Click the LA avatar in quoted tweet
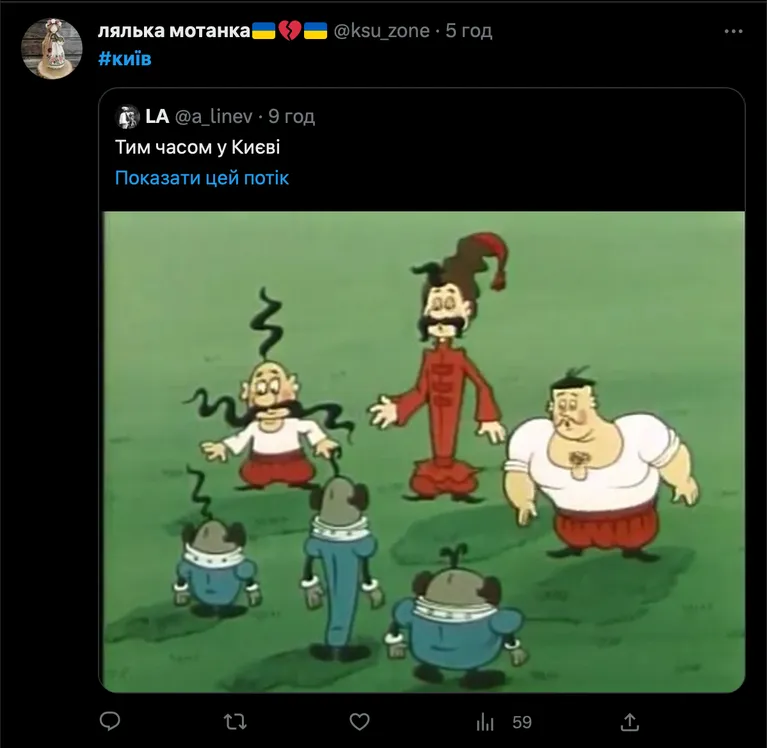Image resolution: width=767 pixels, height=748 pixels. 127,117
